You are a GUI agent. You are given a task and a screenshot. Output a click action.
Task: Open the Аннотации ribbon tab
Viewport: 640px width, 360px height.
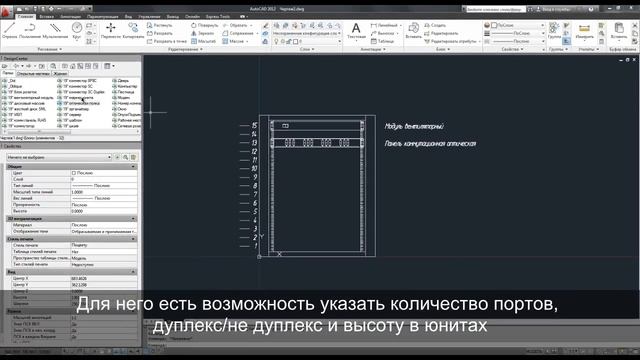point(71,16)
